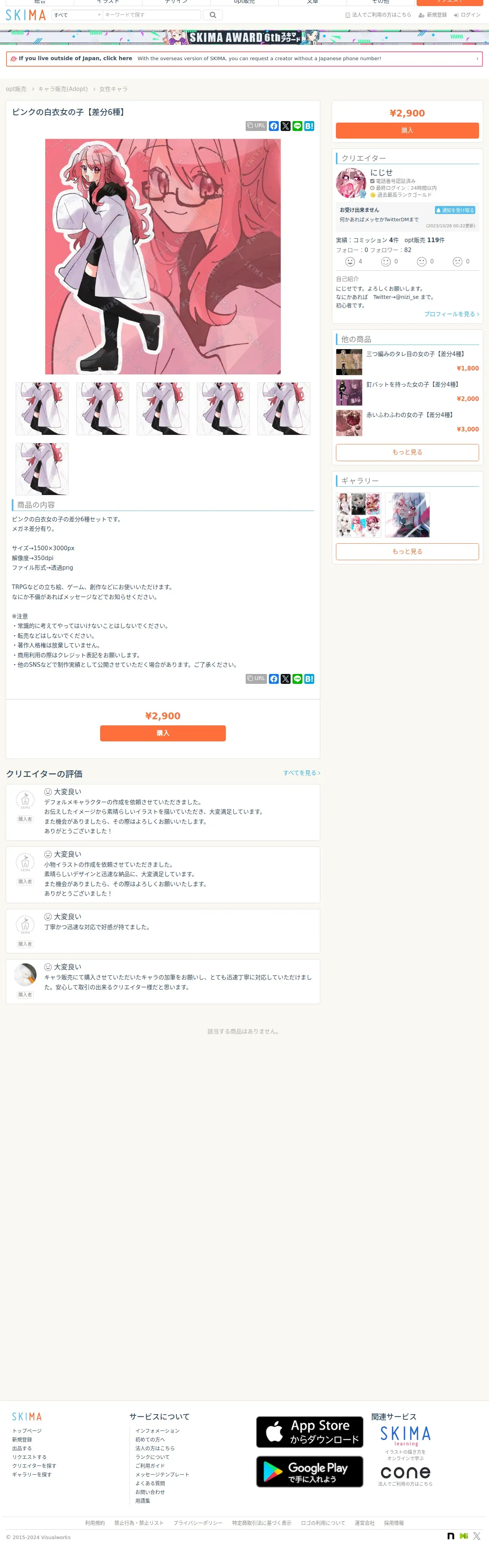Open 釘バットを持った女の子 product thumbnail
The image size is (489, 1568).
coord(349,393)
